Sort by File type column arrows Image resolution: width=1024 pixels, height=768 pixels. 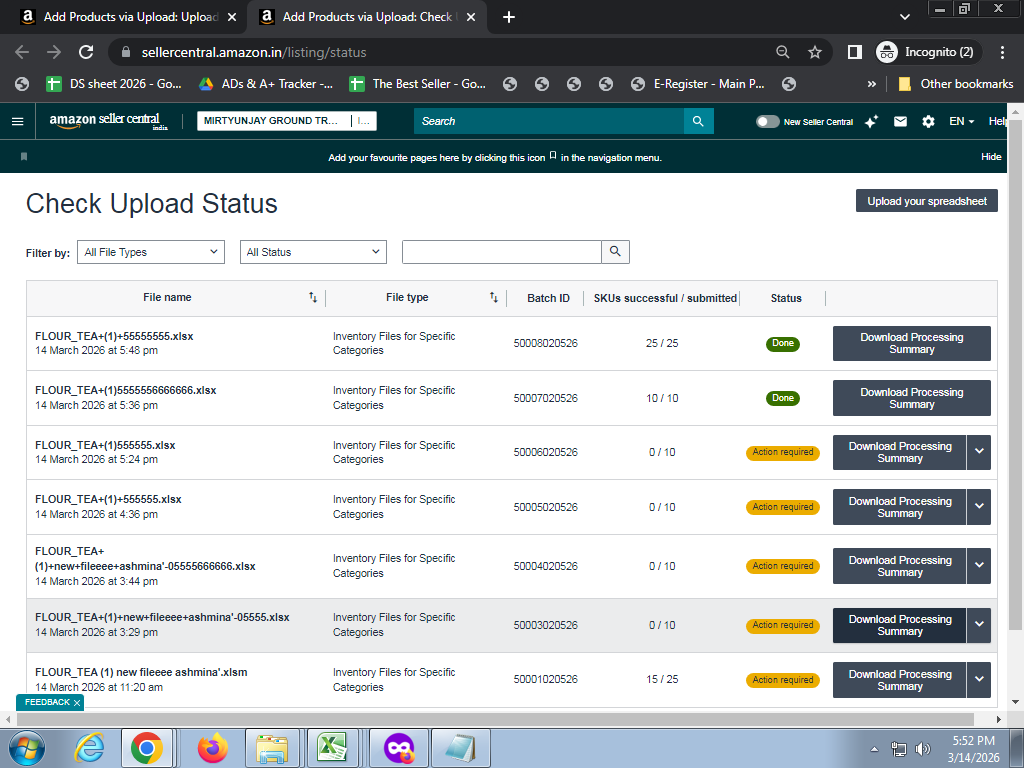click(x=494, y=298)
